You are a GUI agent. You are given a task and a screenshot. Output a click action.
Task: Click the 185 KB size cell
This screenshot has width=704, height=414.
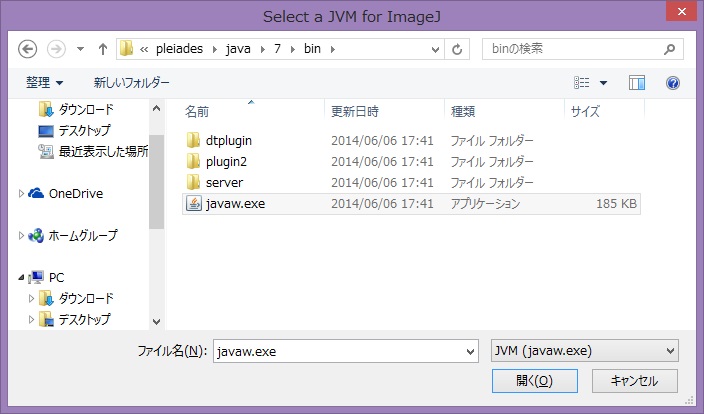pos(616,204)
